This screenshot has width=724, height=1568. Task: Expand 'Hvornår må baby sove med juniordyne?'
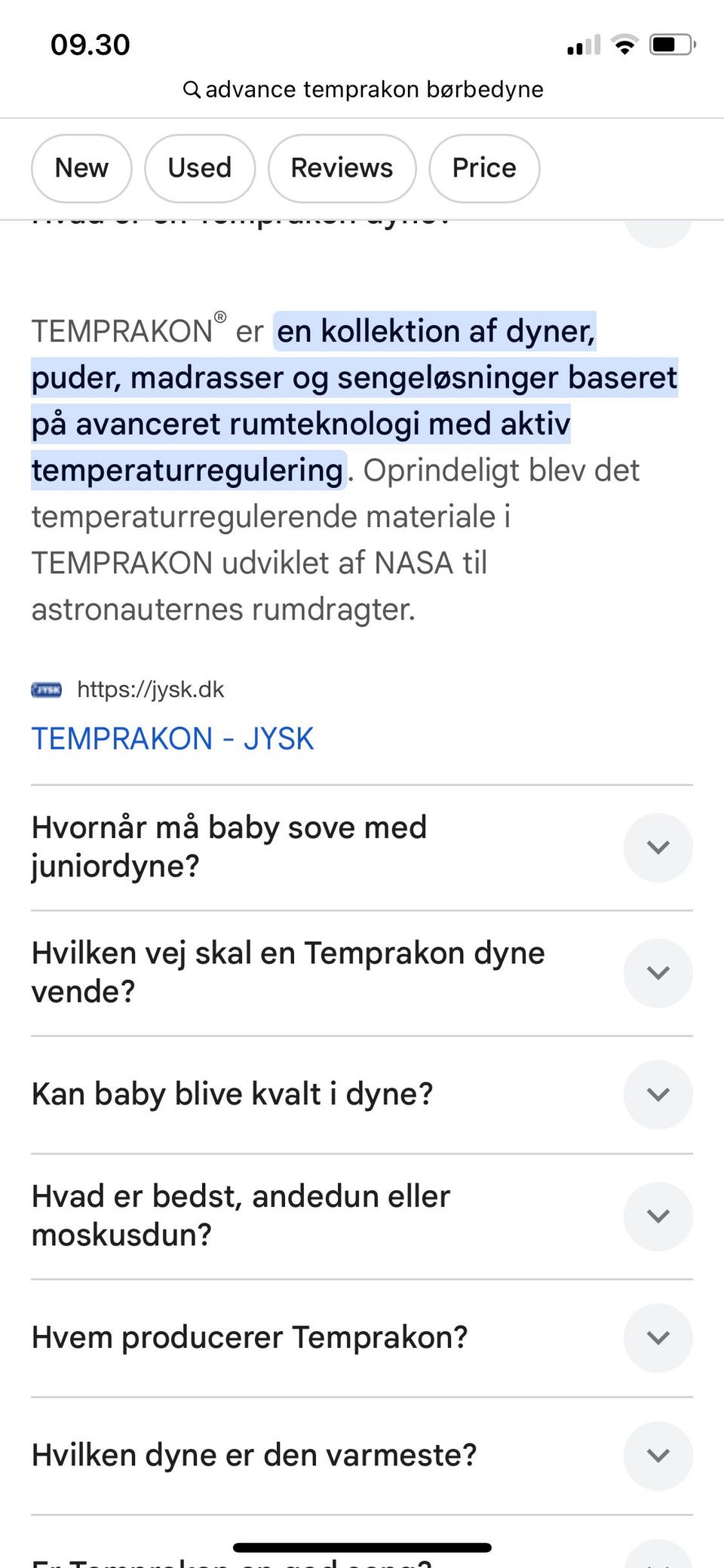pos(658,847)
